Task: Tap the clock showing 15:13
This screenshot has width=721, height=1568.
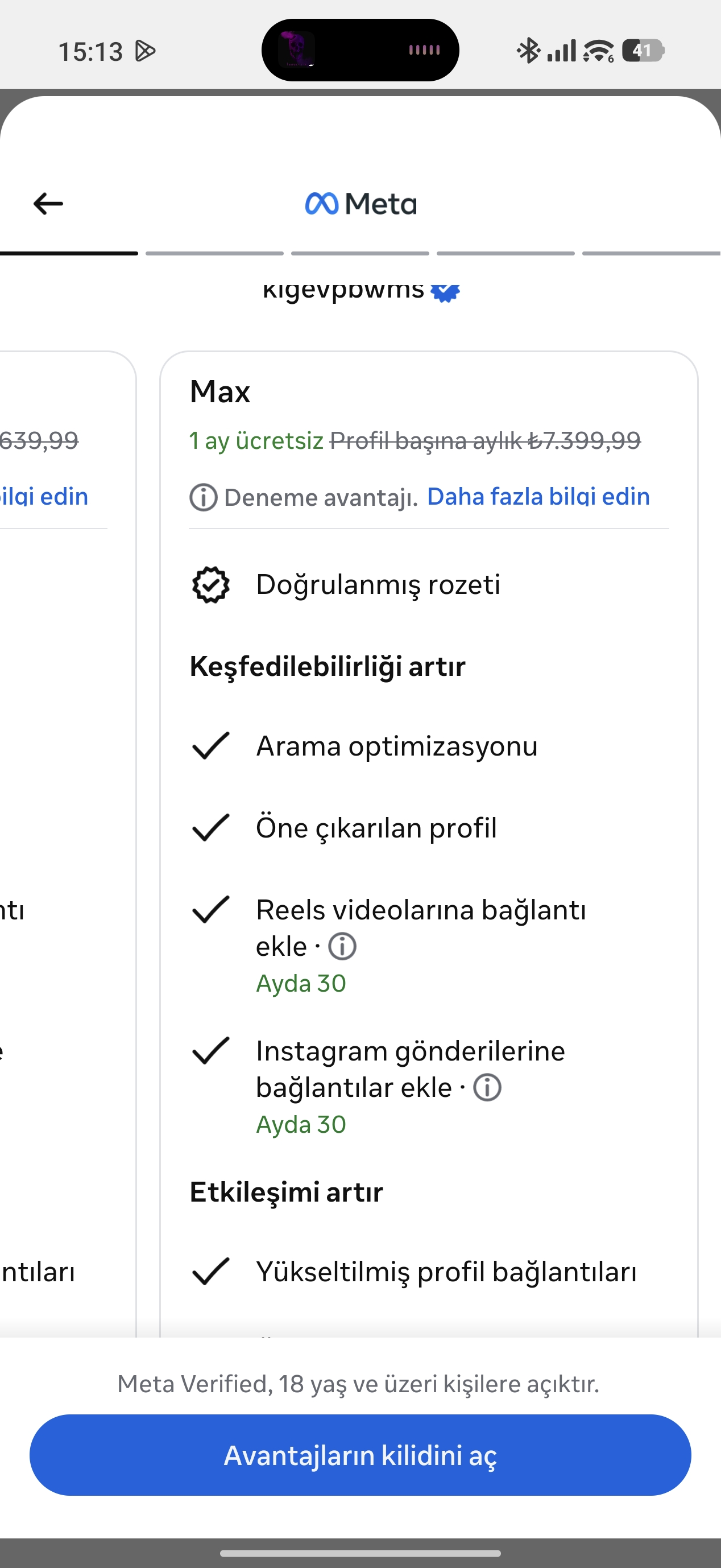Action: [x=90, y=52]
